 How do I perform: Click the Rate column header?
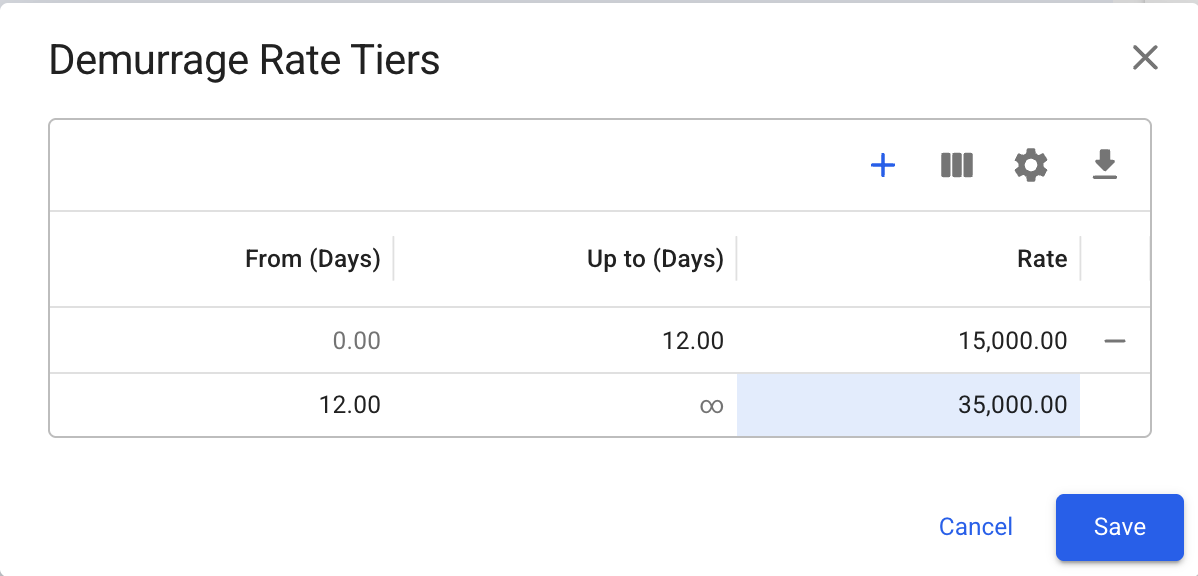click(1042, 259)
